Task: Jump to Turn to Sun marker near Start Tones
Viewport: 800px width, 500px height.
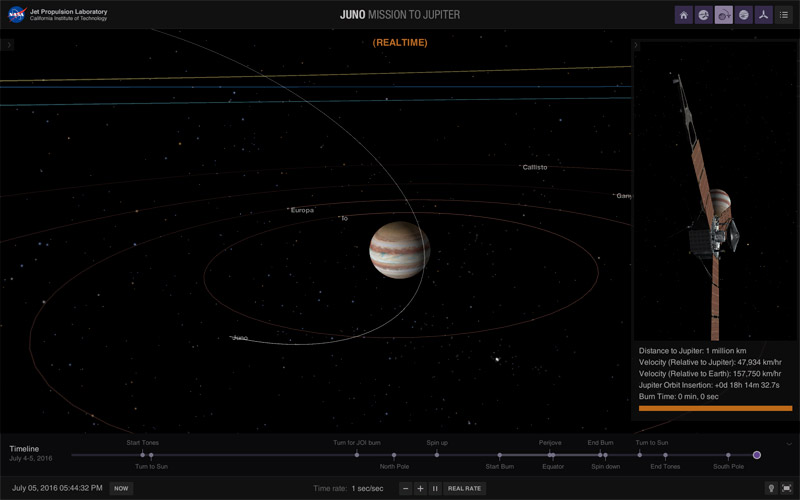Action: click(151, 455)
